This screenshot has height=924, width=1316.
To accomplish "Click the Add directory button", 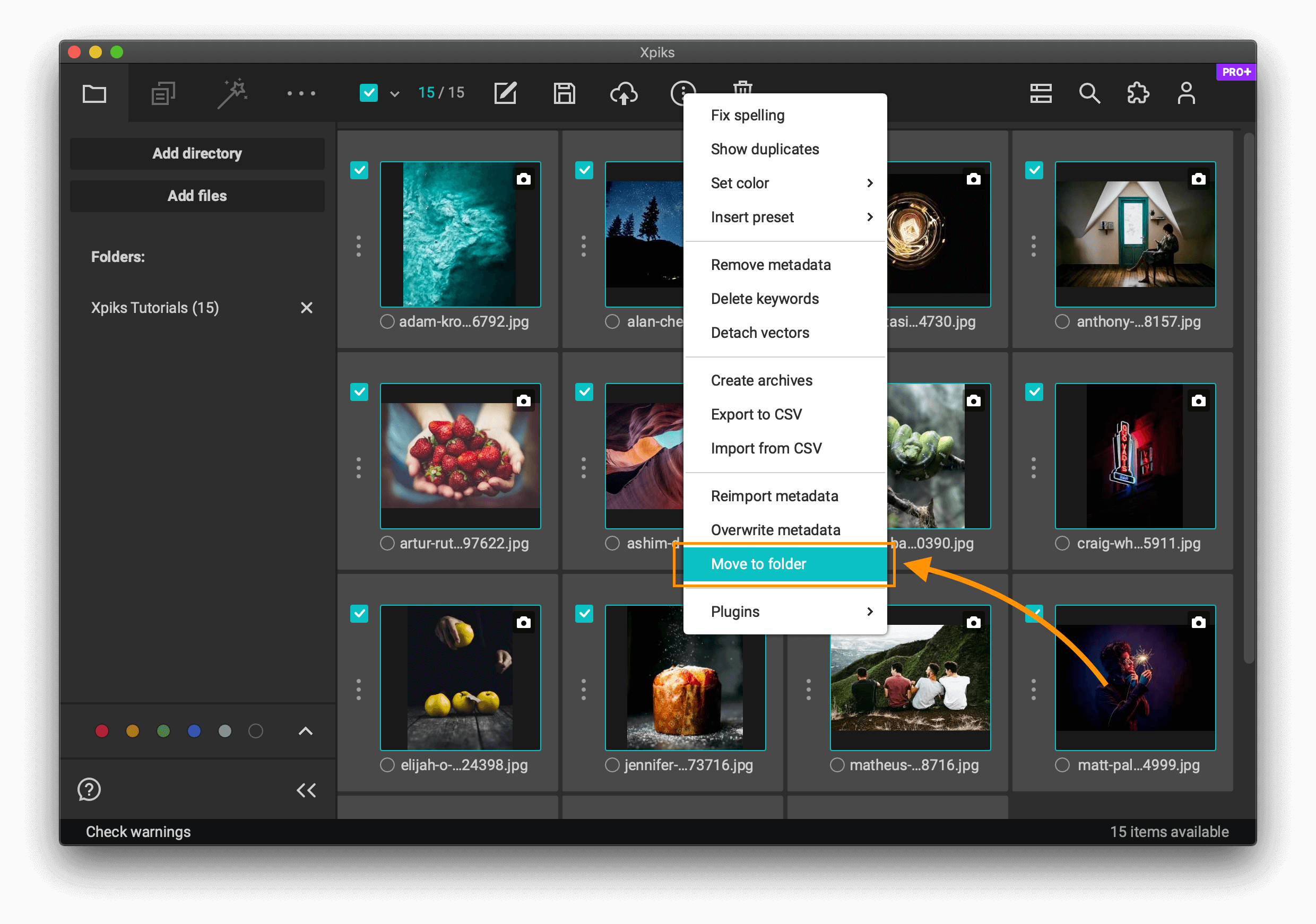I will 197,153.
